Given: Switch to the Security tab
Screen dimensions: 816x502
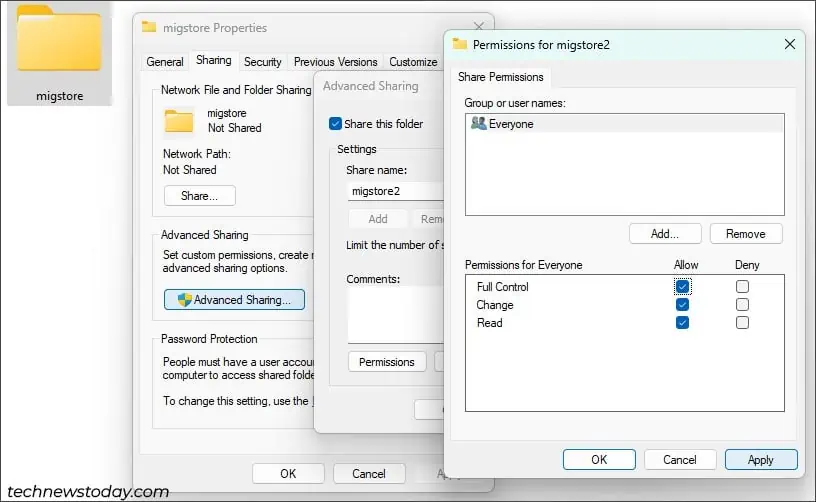Looking at the screenshot, I should click(262, 62).
